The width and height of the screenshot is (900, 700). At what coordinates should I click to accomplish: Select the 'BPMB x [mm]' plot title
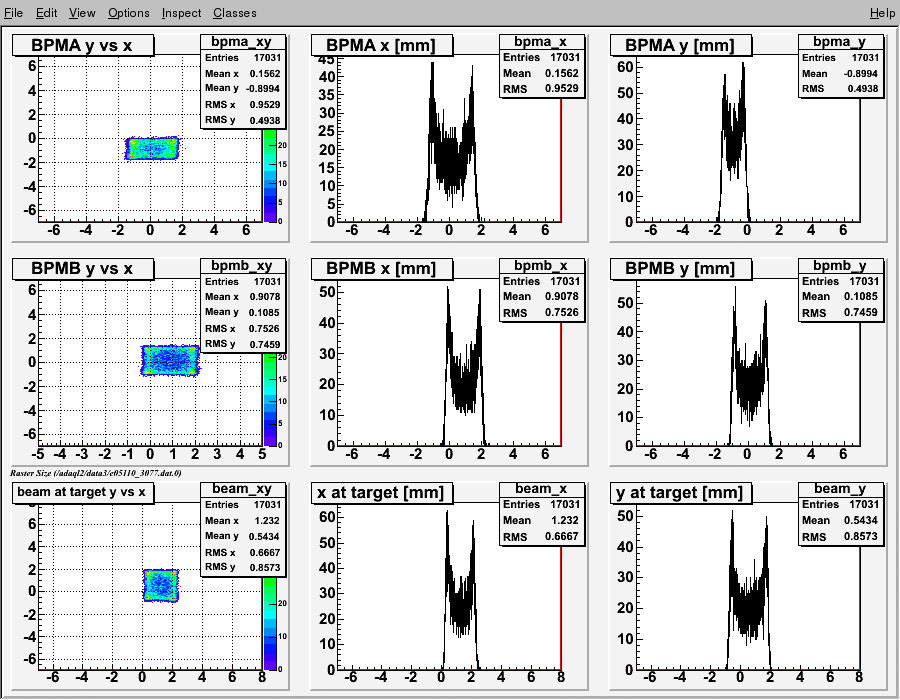(x=382, y=269)
